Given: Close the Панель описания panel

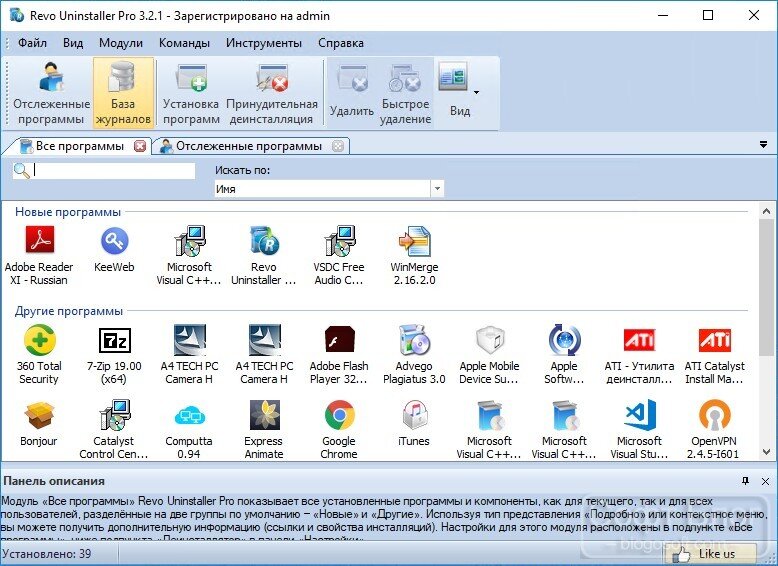Looking at the screenshot, I should (765, 481).
